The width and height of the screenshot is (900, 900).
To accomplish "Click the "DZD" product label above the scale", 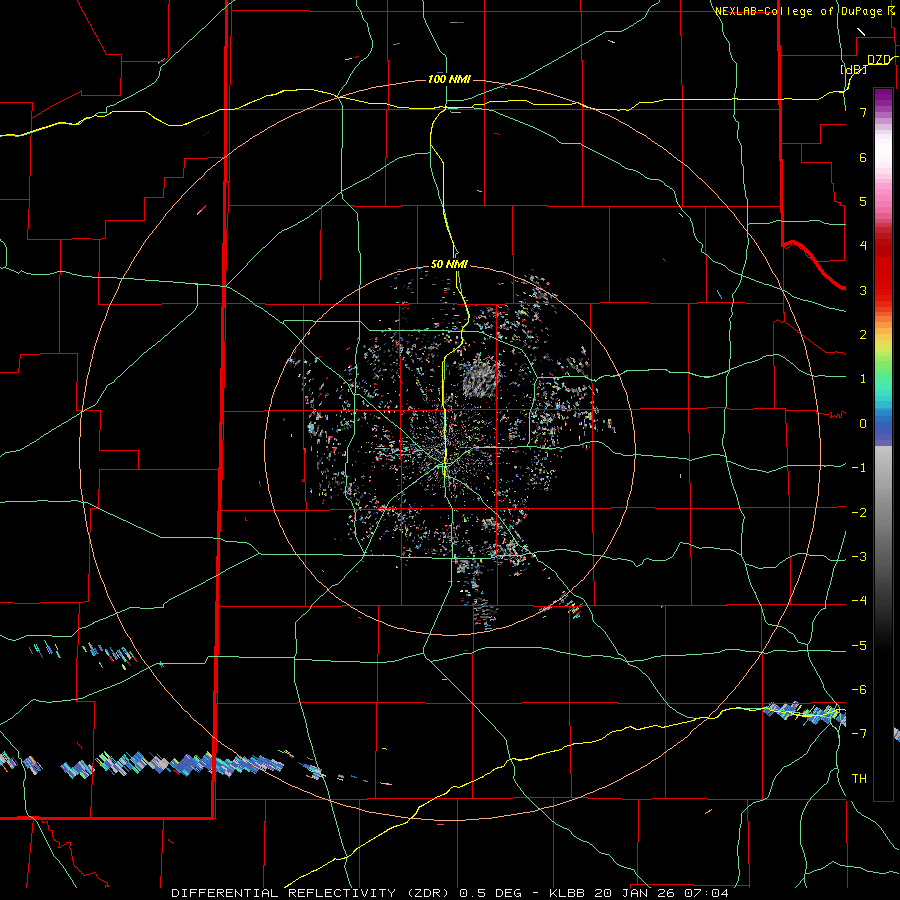I will click(879, 60).
